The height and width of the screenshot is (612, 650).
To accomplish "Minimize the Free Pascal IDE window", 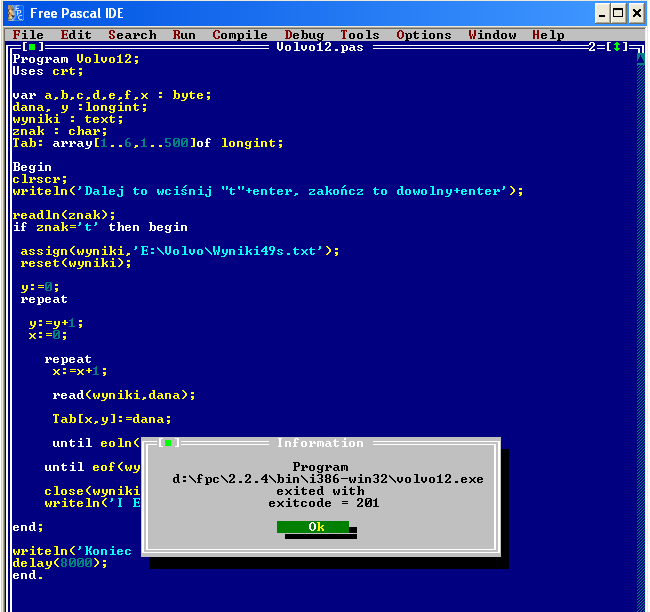I will [601, 13].
